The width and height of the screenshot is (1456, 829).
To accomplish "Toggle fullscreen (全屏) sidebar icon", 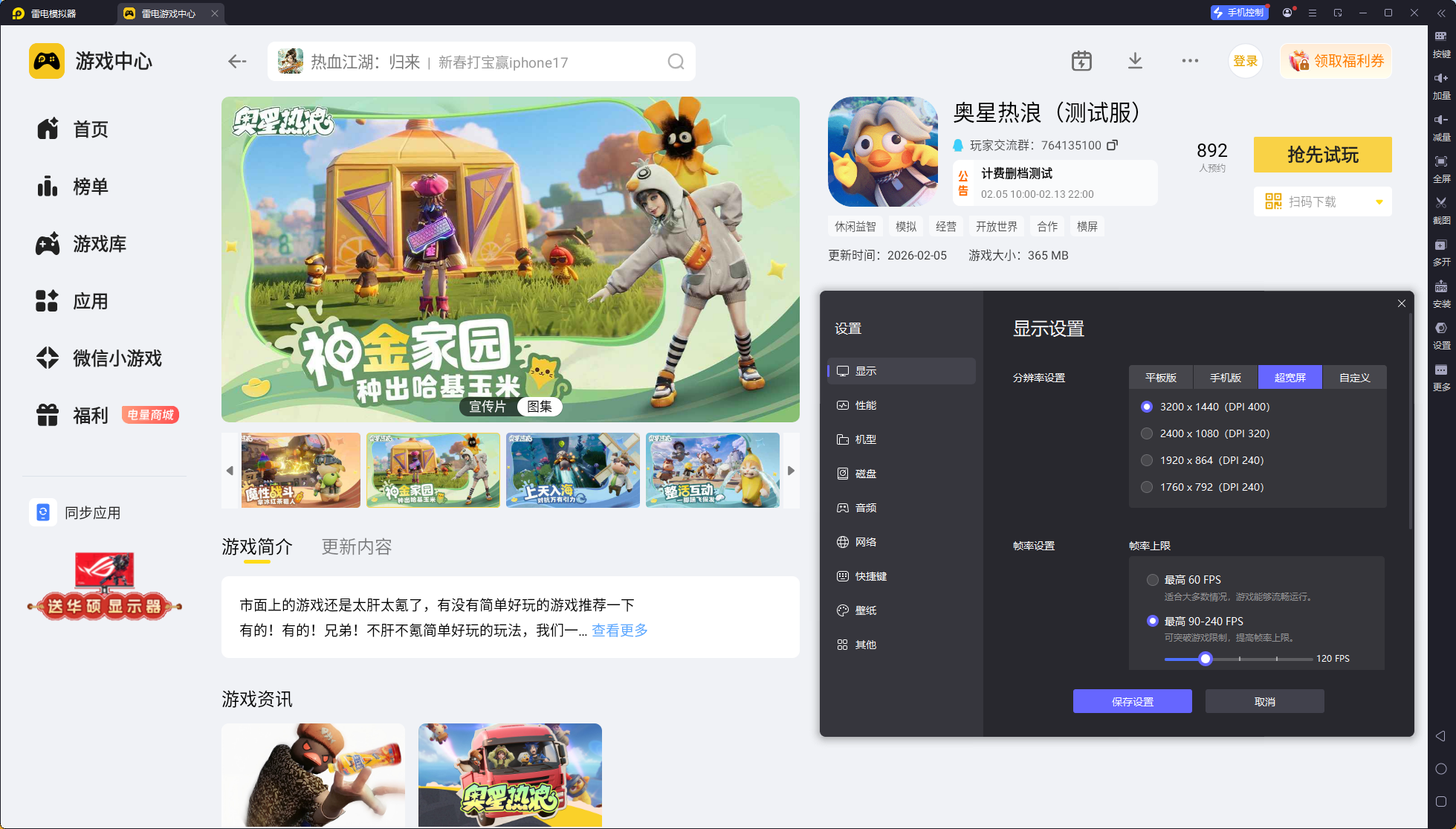I will coord(1440,162).
